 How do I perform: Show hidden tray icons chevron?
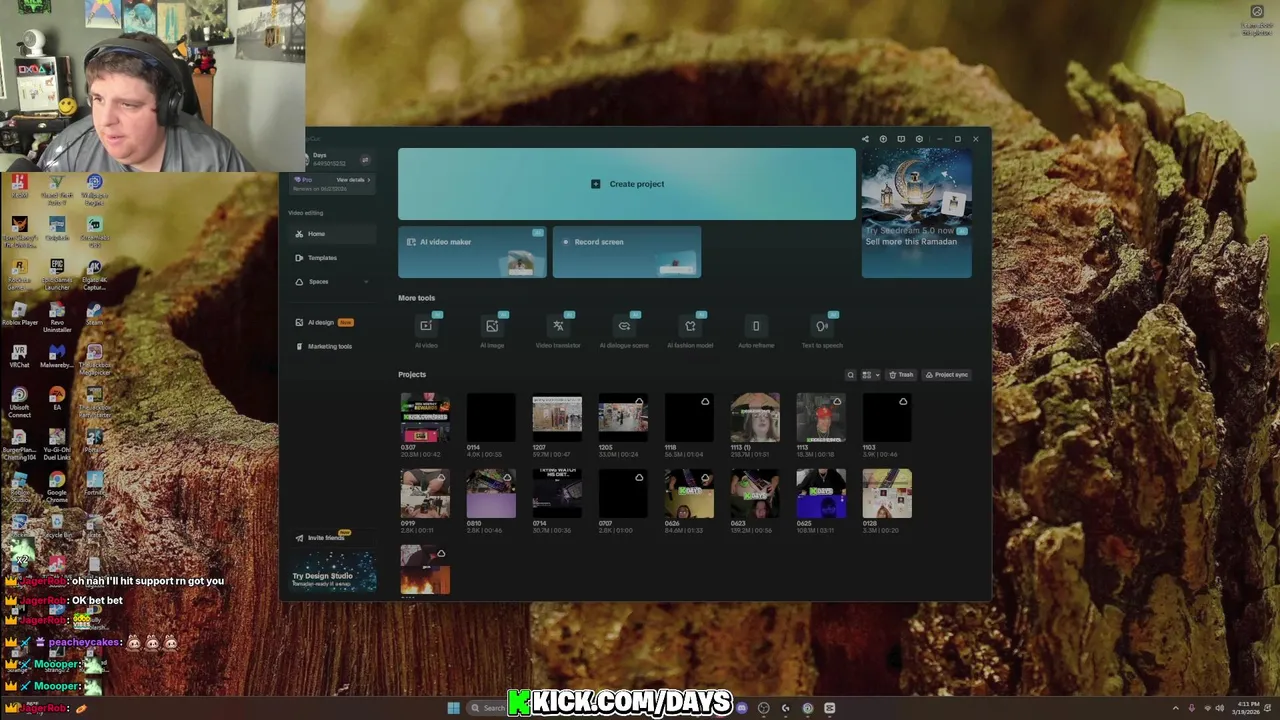(x=1175, y=708)
